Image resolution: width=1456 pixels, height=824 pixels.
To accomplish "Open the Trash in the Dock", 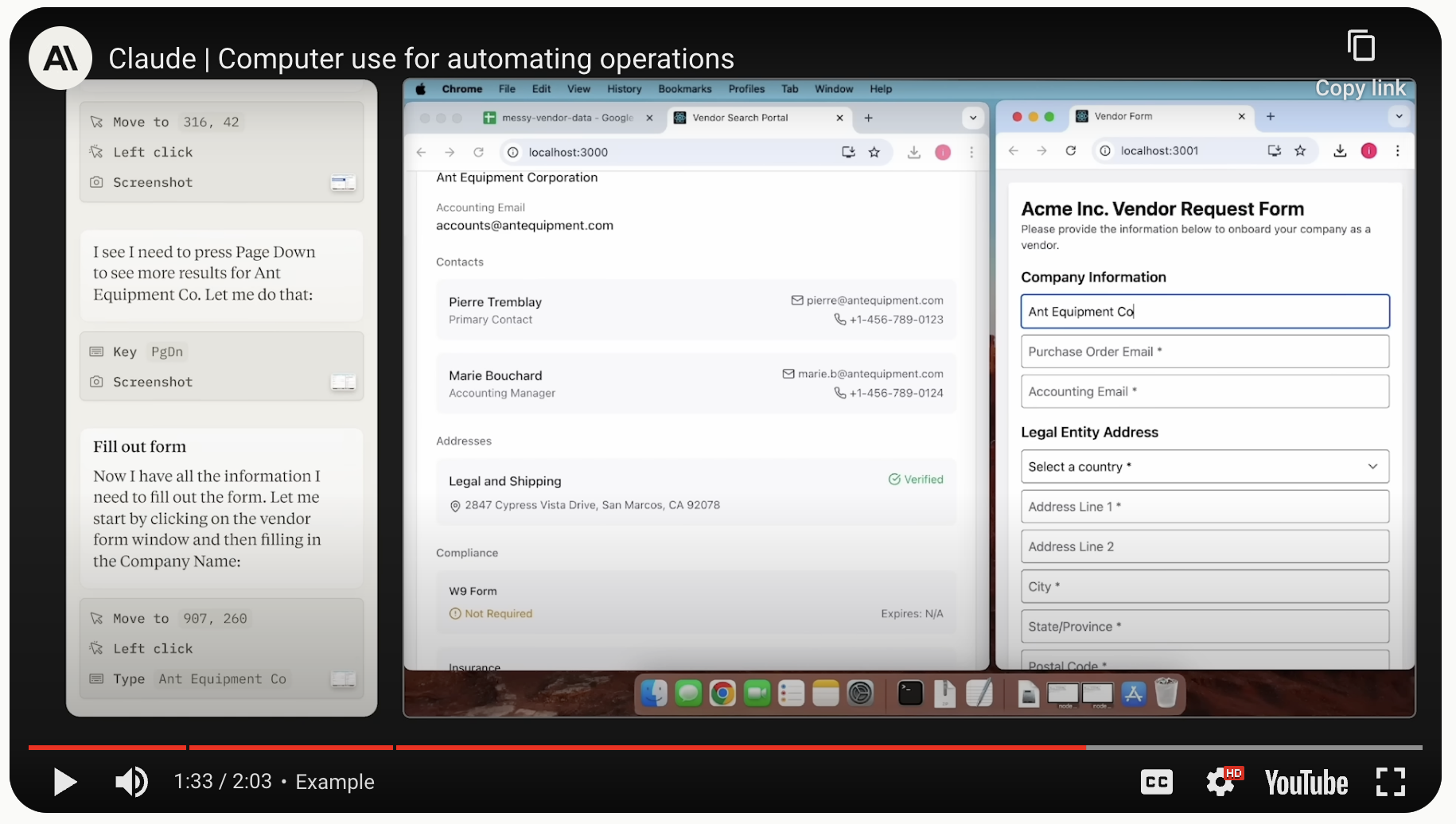I will 1166,693.
